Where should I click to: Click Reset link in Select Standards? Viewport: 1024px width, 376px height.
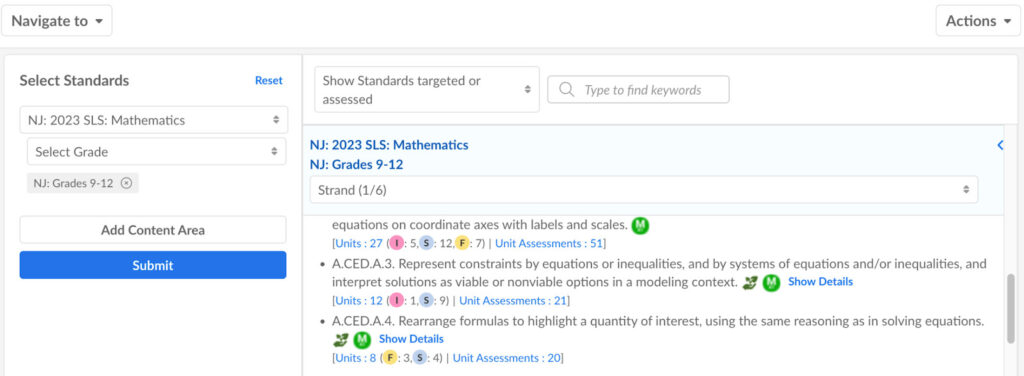tap(269, 80)
